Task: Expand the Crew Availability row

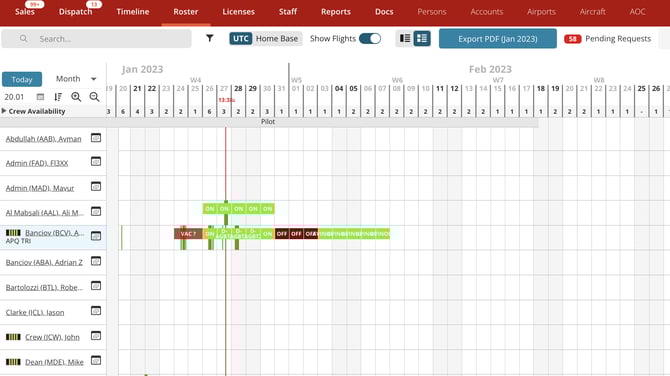Action: coord(33,111)
